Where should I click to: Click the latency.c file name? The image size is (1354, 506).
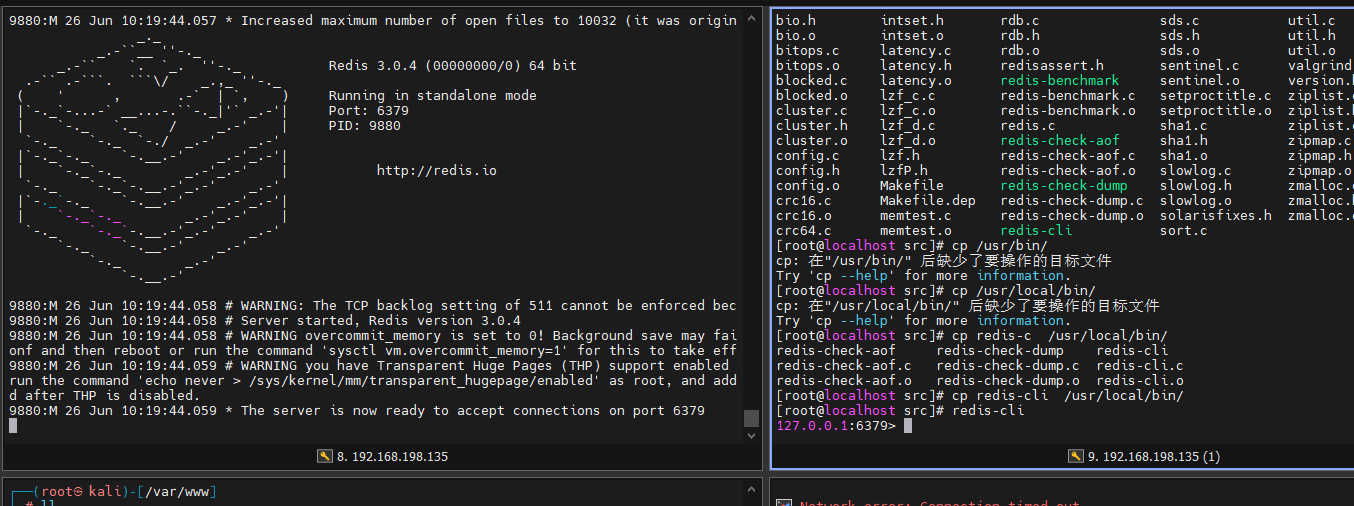tap(916, 51)
